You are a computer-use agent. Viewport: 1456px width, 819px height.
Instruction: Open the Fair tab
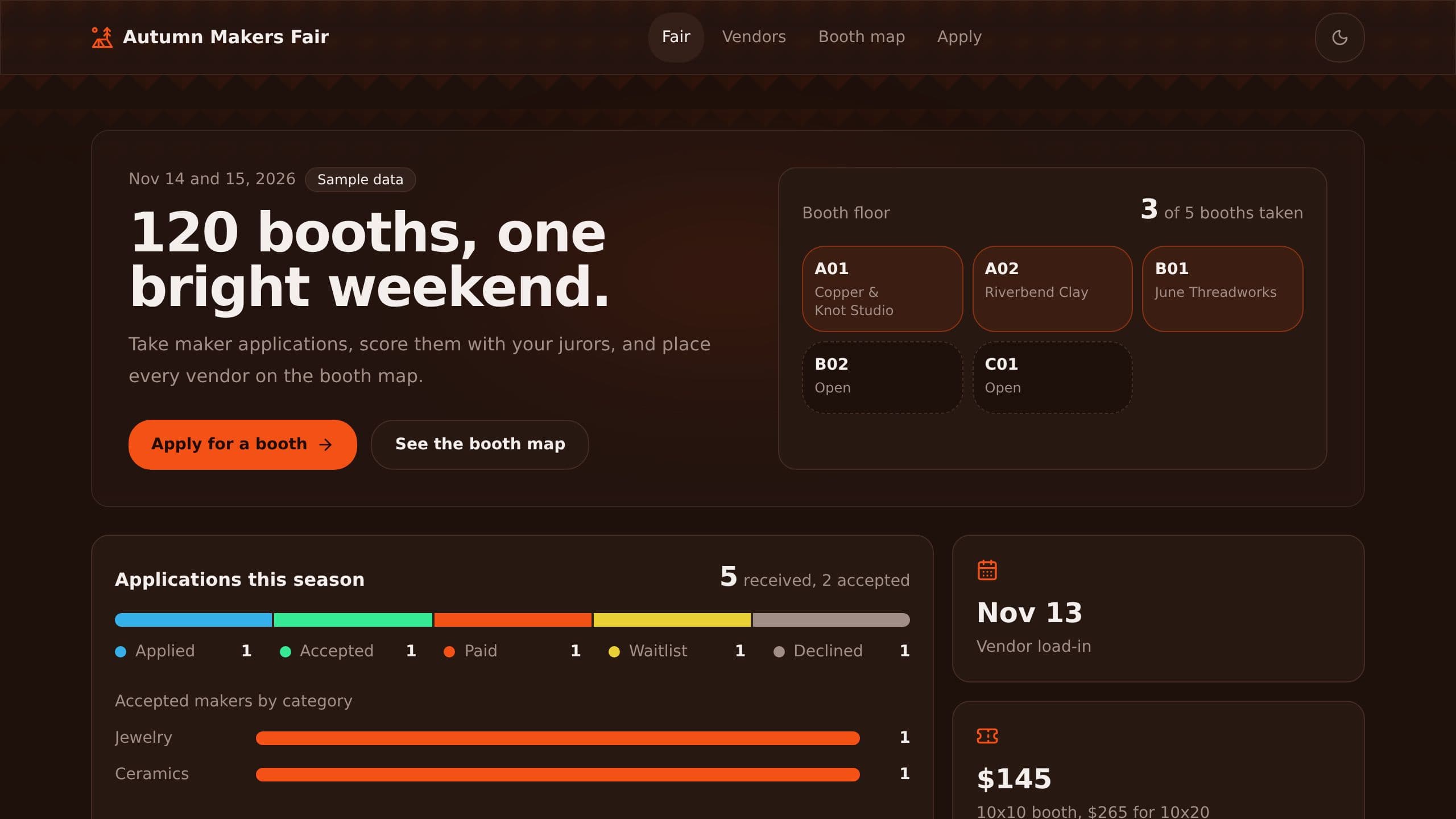click(676, 38)
